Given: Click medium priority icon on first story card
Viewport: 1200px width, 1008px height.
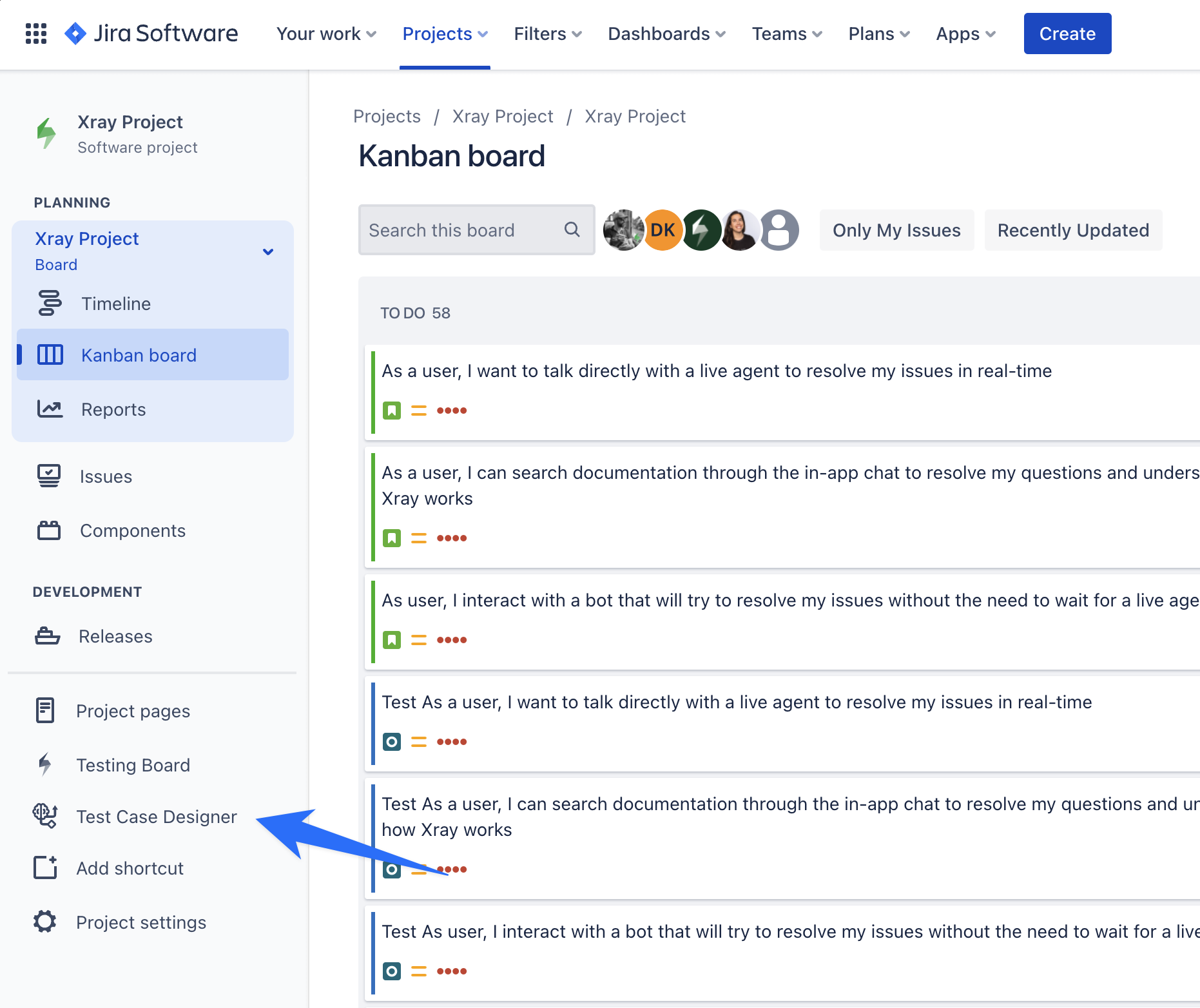Looking at the screenshot, I should coord(419,410).
